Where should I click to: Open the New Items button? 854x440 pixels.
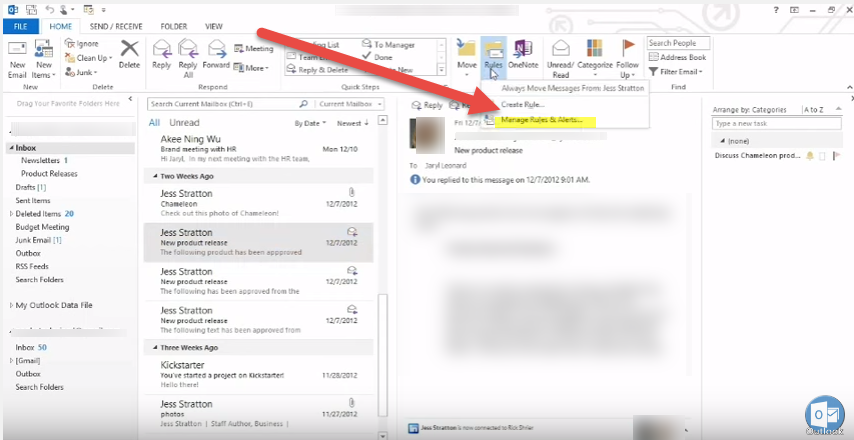point(44,59)
